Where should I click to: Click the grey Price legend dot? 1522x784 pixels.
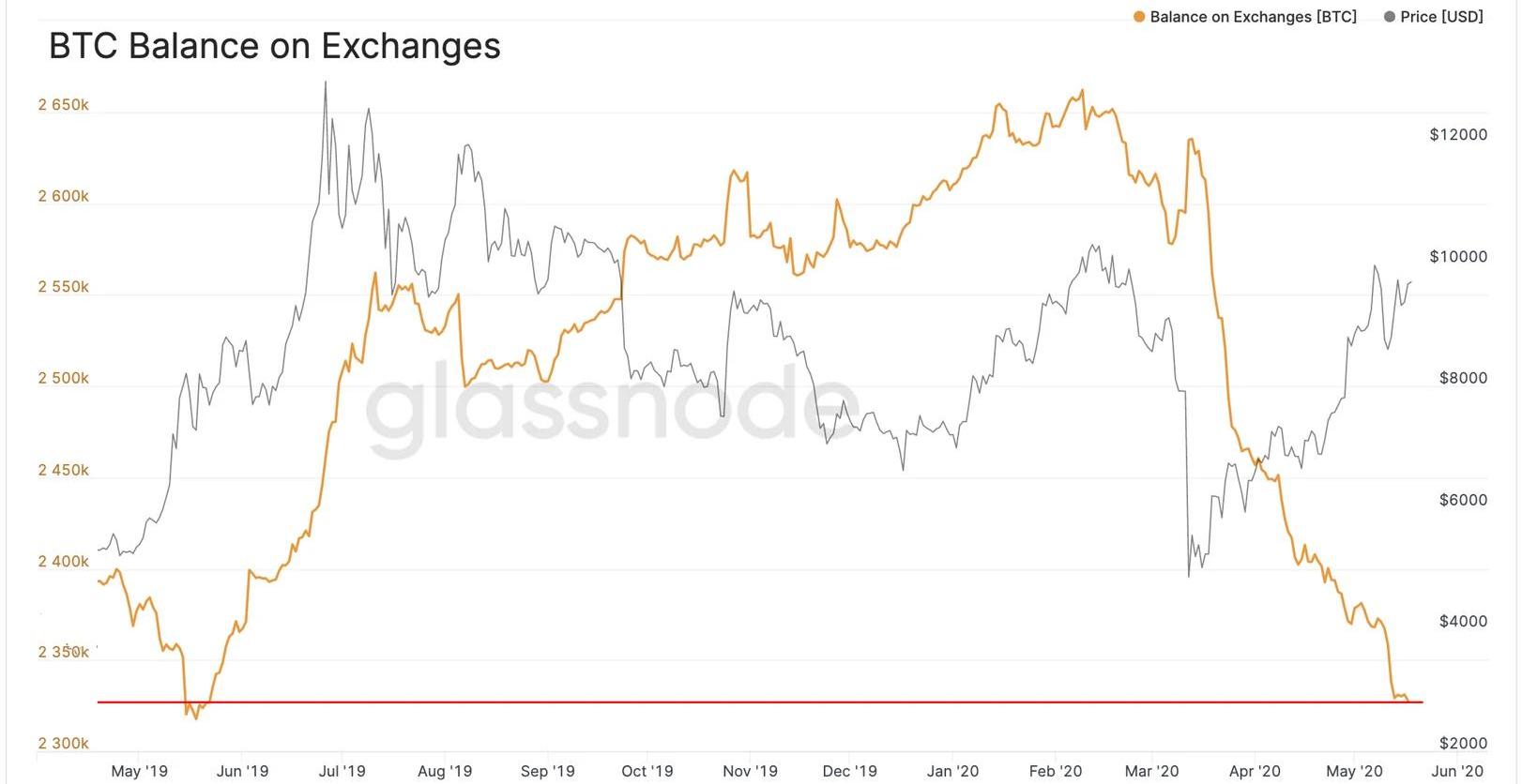(1390, 17)
